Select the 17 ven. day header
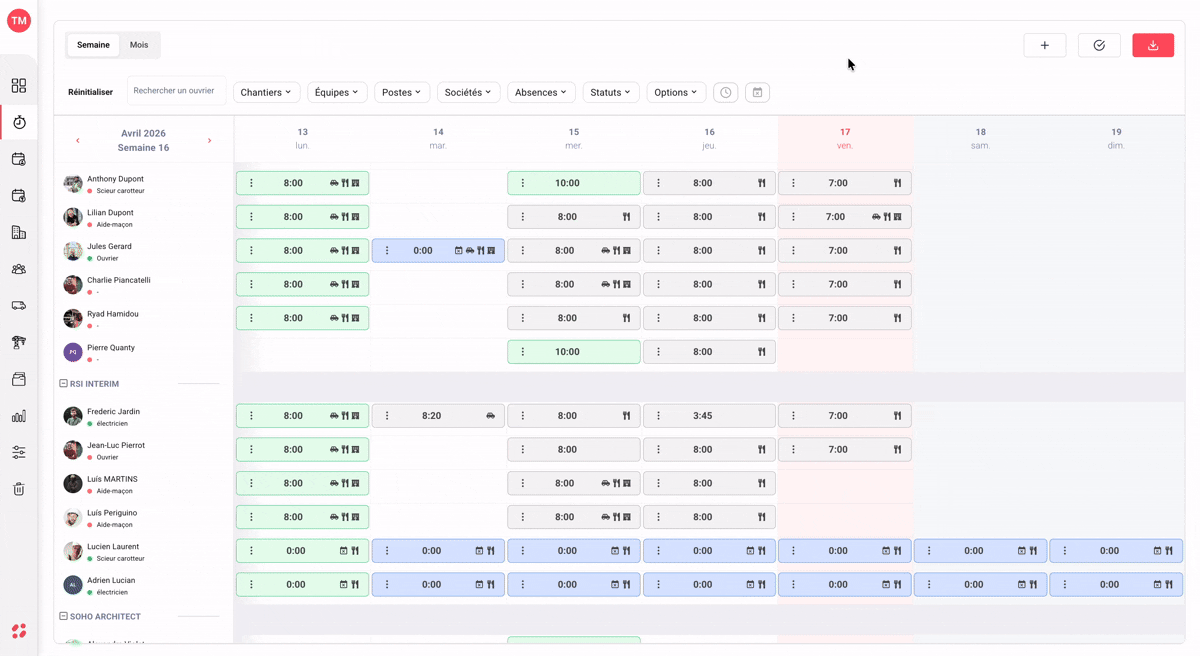Image resolution: width=1200 pixels, height=656 pixels. coord(845,139)
